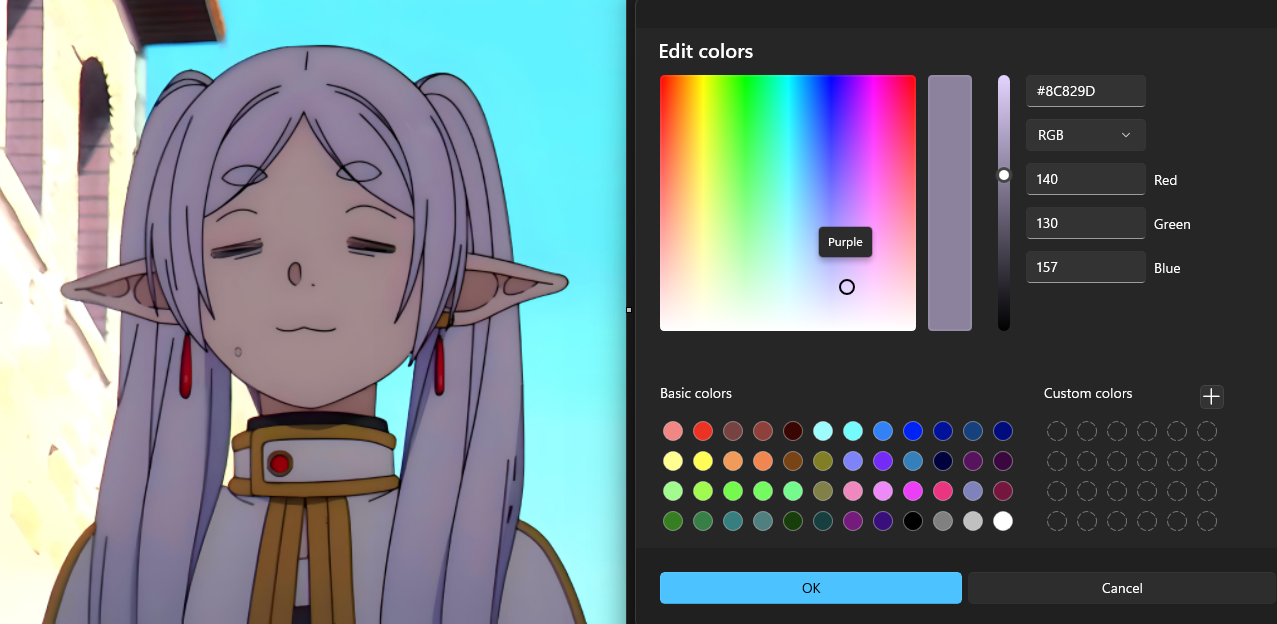Click the current color preview bar
The height and width of the screenshot is (624, 1277).
pos(950,203)
